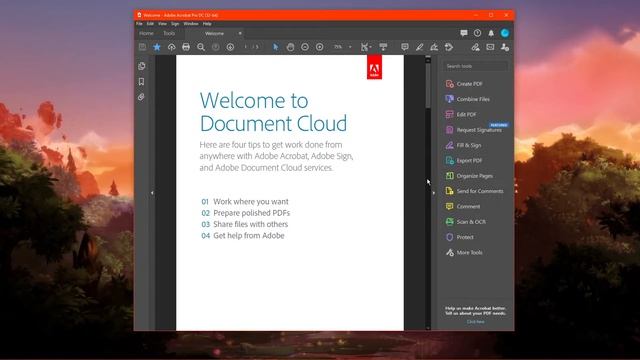The height and width of the screenshot is (360, 640).
Task: Open the page thumbnails panel
Action: pyautogui.click(x=142, y=66)
